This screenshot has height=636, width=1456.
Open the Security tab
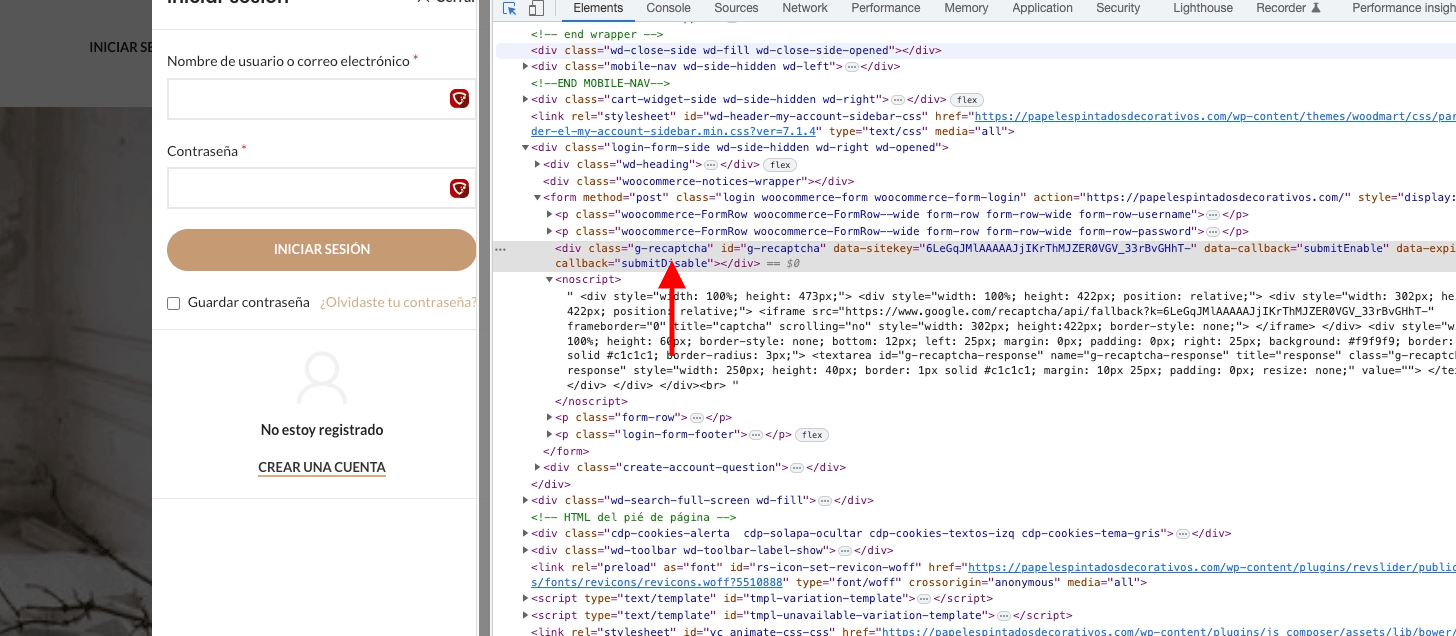pos(1118,9)
